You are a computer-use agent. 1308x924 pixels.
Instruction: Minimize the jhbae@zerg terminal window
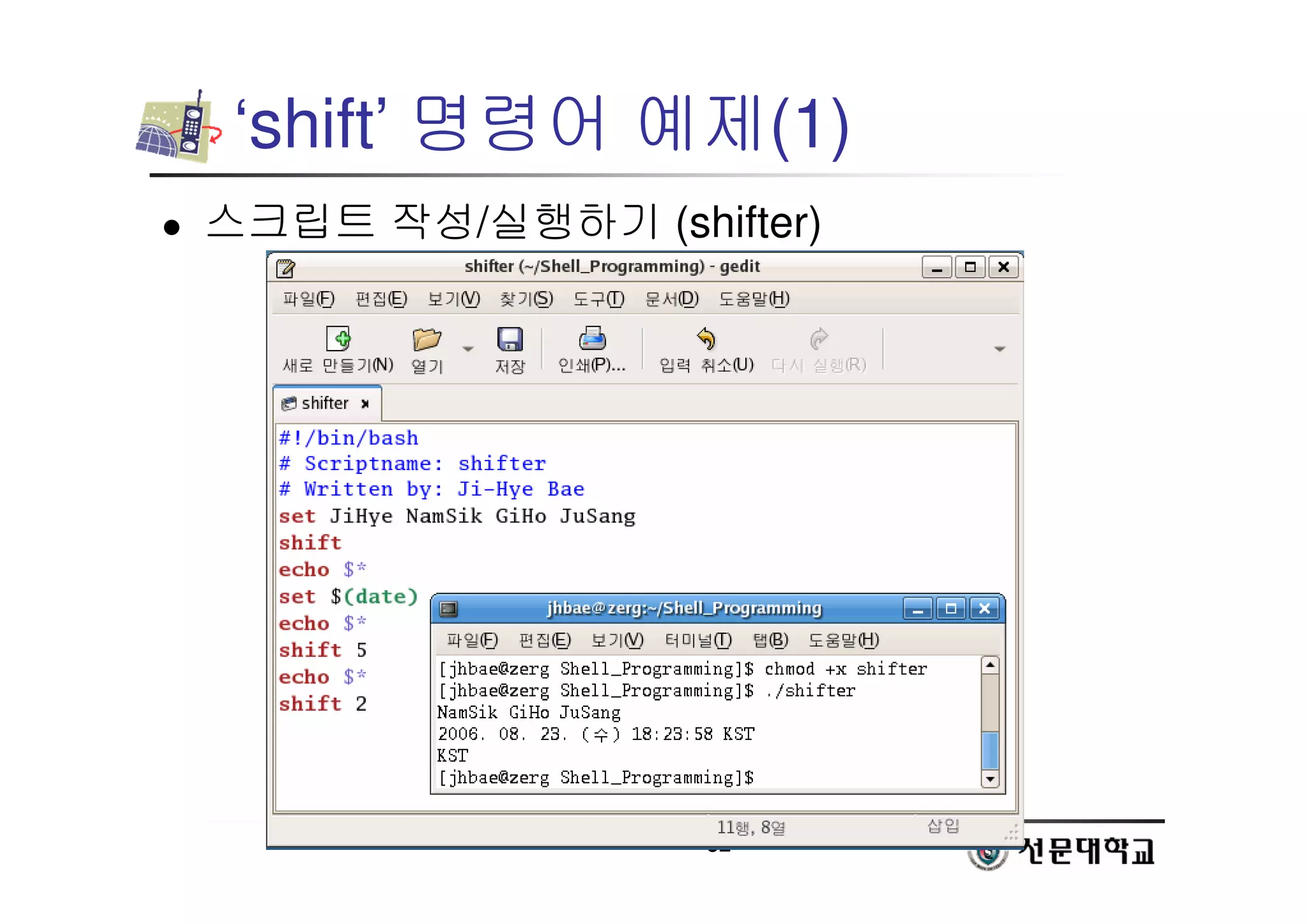(918, 609)
